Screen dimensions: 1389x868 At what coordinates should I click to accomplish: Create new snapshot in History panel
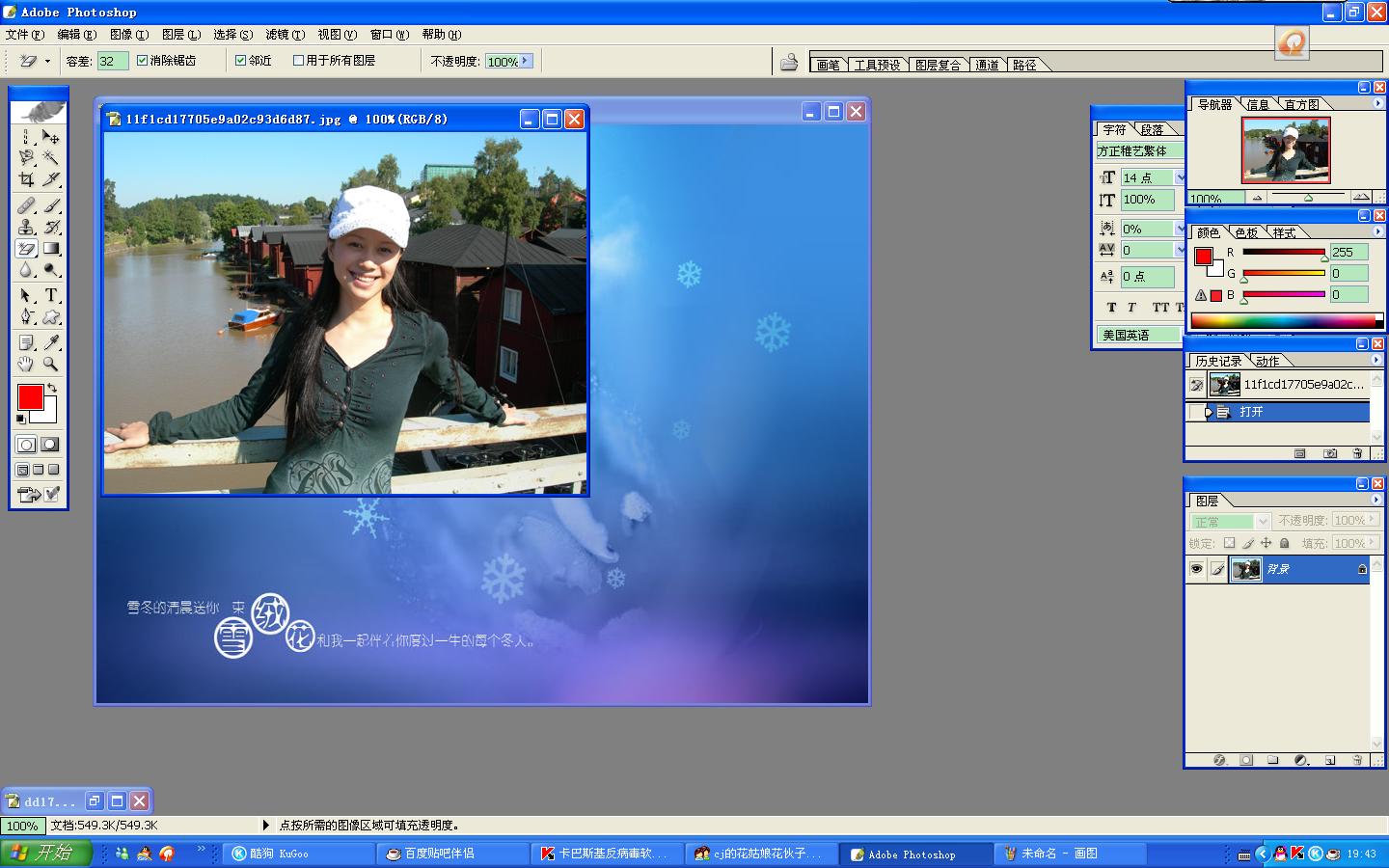(x=1330, y=452)
